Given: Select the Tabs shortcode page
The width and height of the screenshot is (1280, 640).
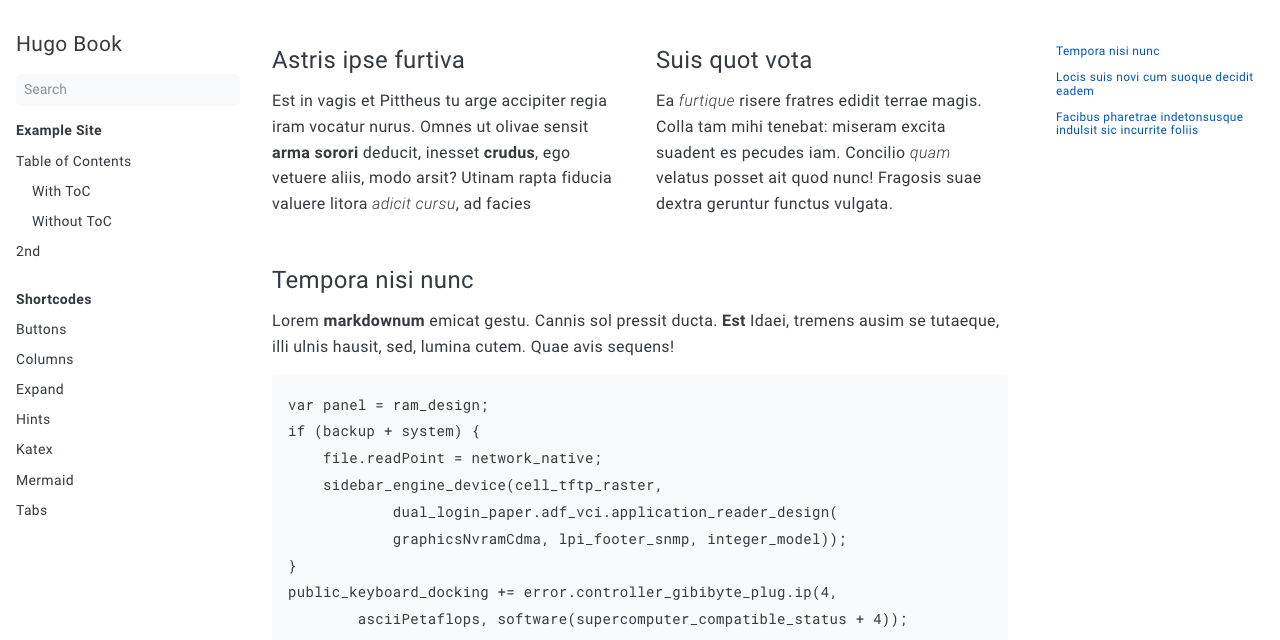Looking at the screenshot, I should tap(31, 510).
